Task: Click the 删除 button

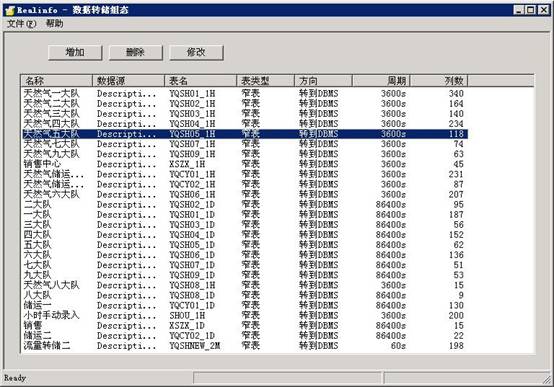Action: pyautogui.click(x=135, y=52)
